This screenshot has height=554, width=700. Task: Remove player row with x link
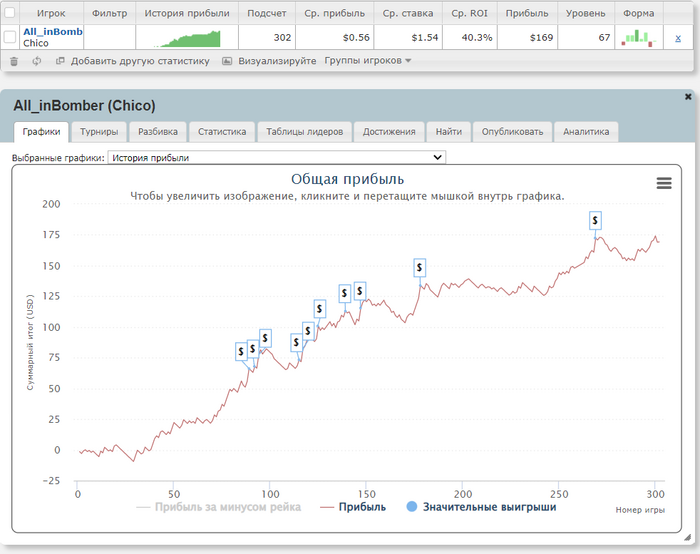pyautogui.click(x=678, y=38)
